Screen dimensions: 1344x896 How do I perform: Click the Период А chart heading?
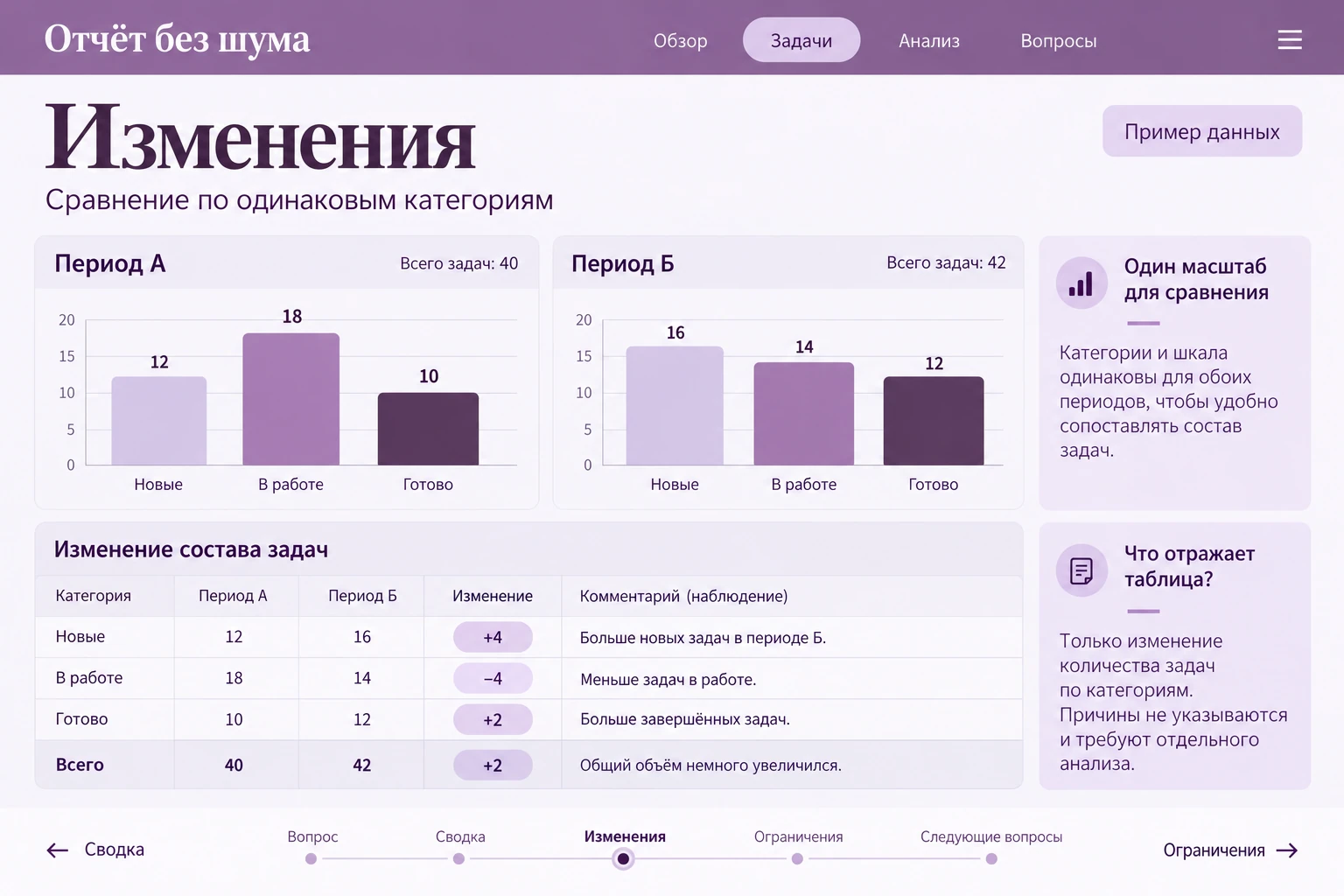109,263
